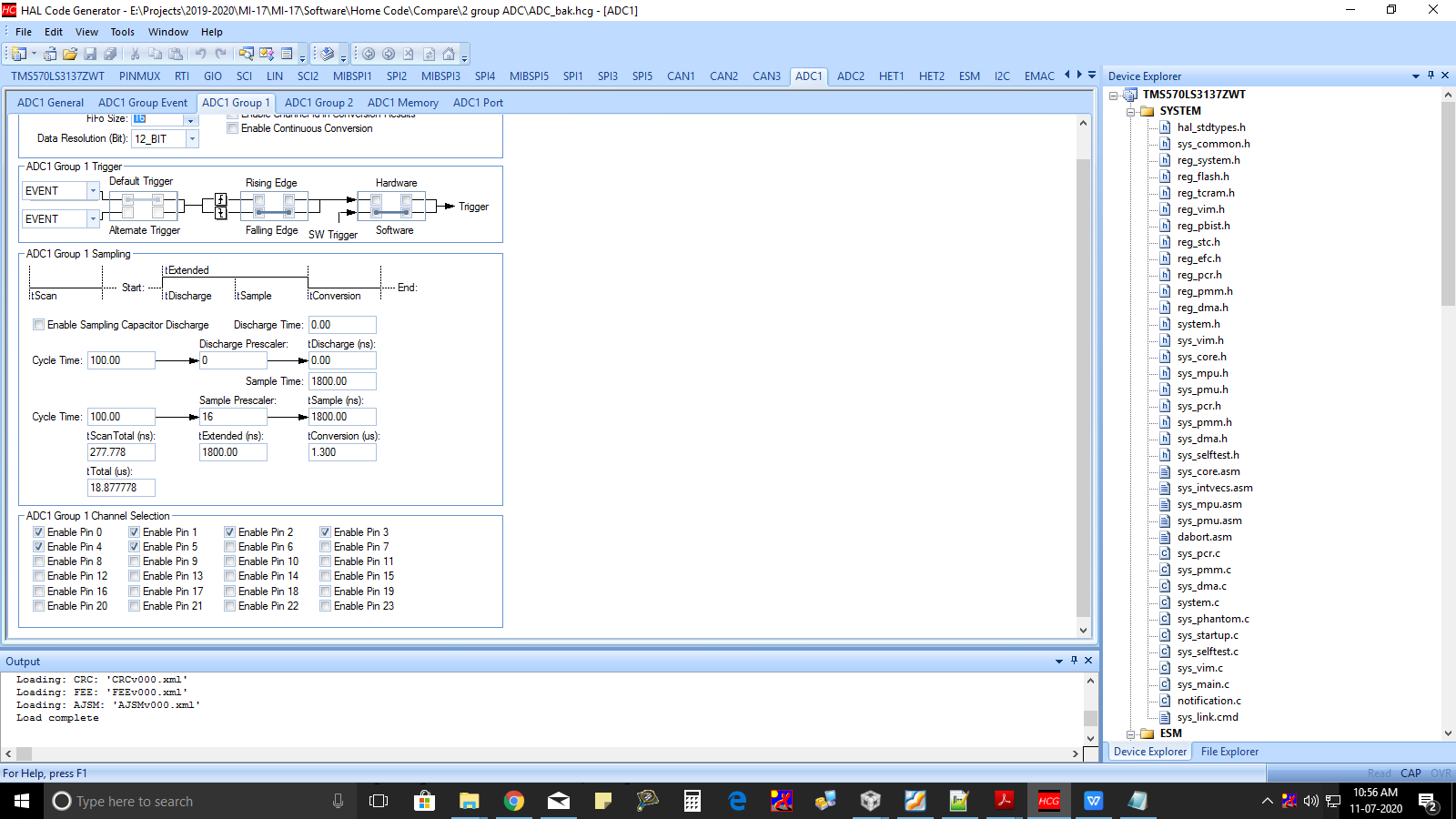1456x819 pixels.
Task: Close the Output panel with X icon
Action: 1088,661
